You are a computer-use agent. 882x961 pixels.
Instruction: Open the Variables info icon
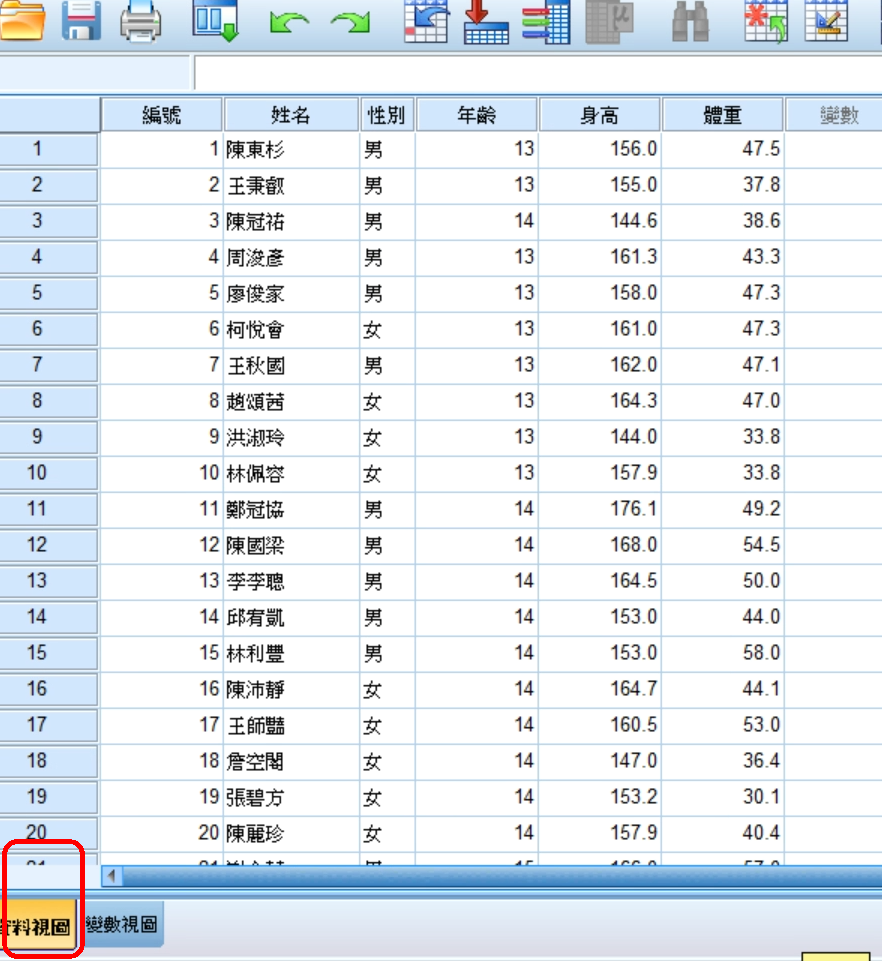pos(546,20)
